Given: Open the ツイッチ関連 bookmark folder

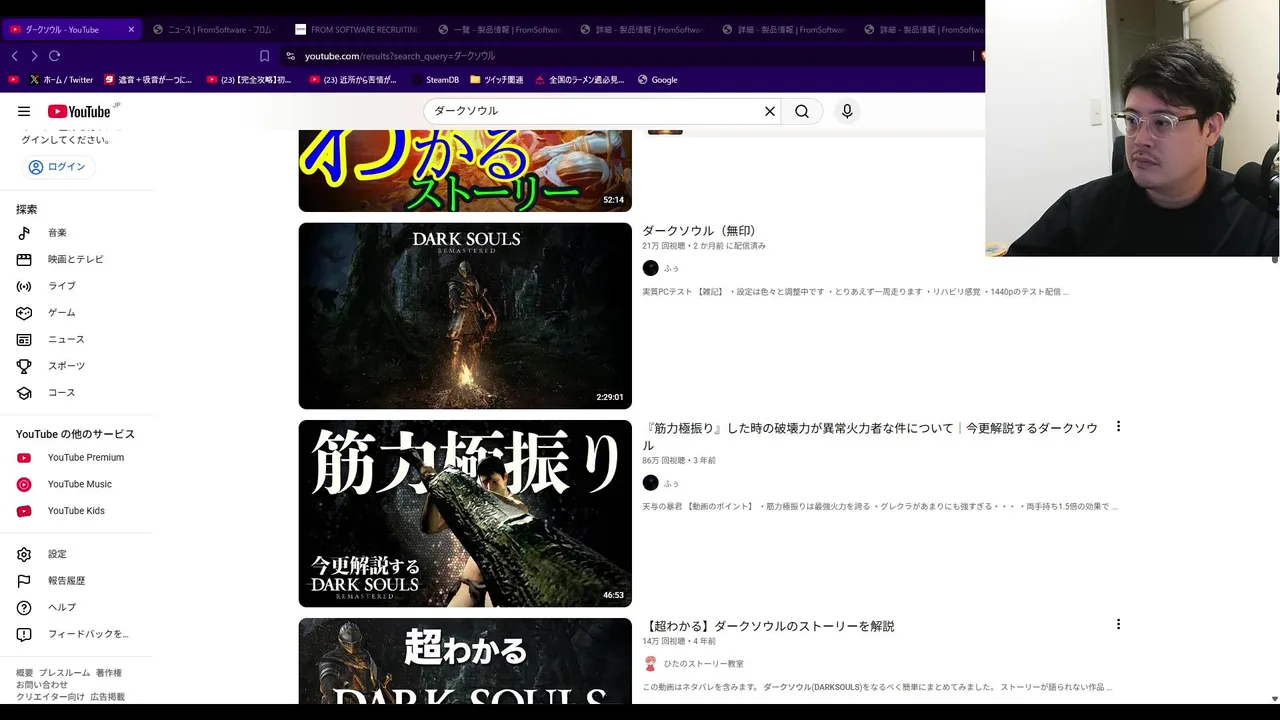Looking at the screenshot, I should pos(496,80).
